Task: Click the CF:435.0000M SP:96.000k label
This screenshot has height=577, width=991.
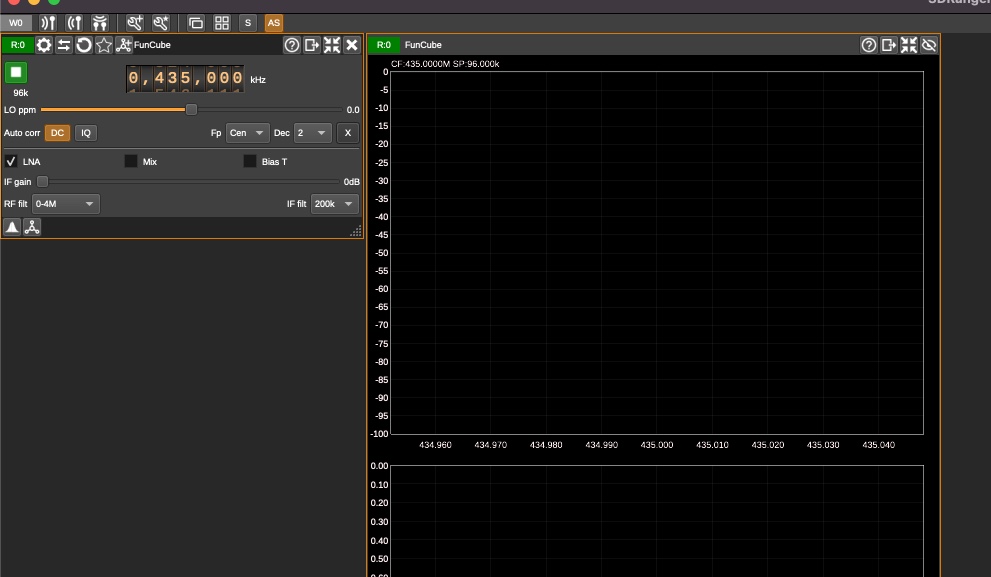Action: [x=445, y=64]
